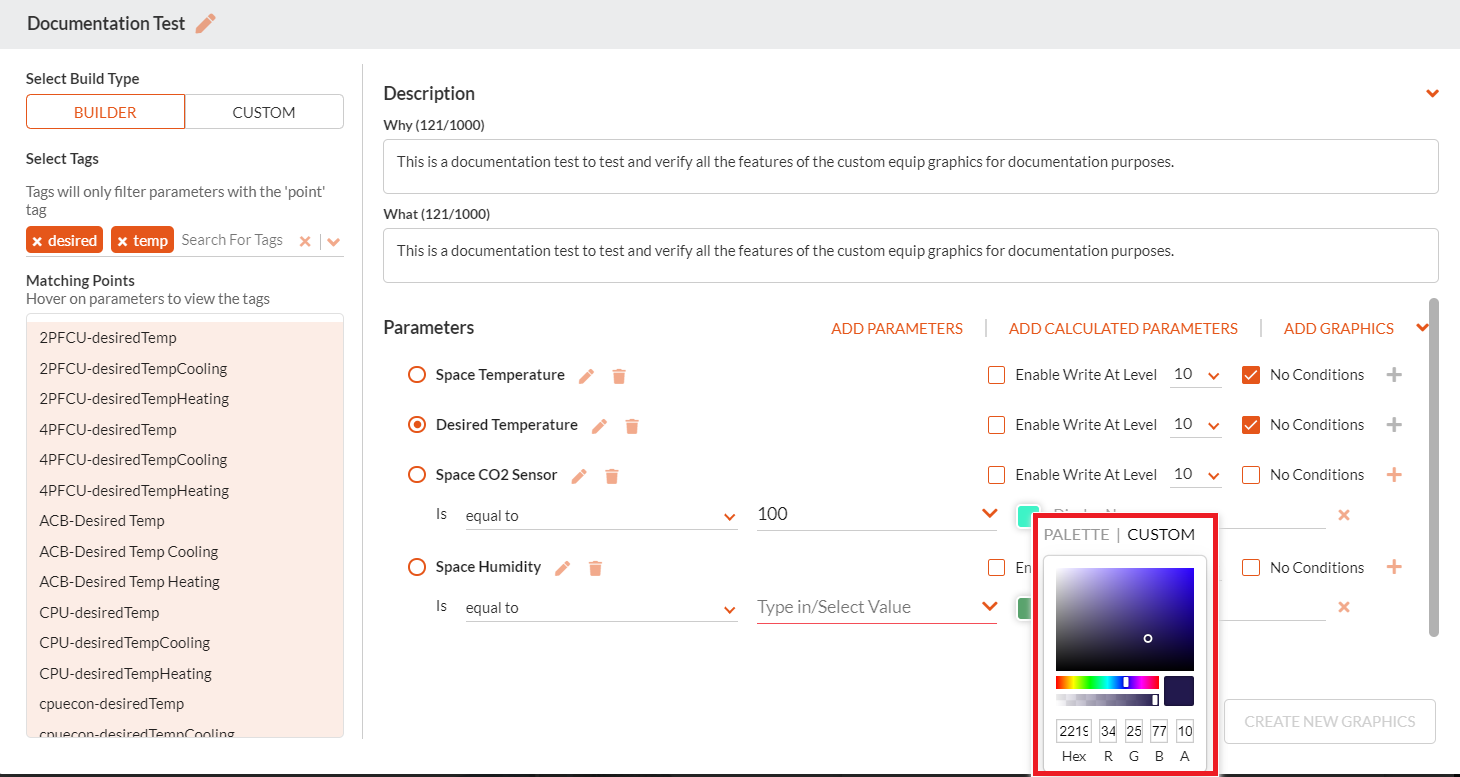Viewport: 1460px width, 777px height.
Task: Click ADD GRAPHICS link
Action: pyautogui.click(x=1339, y=328)
